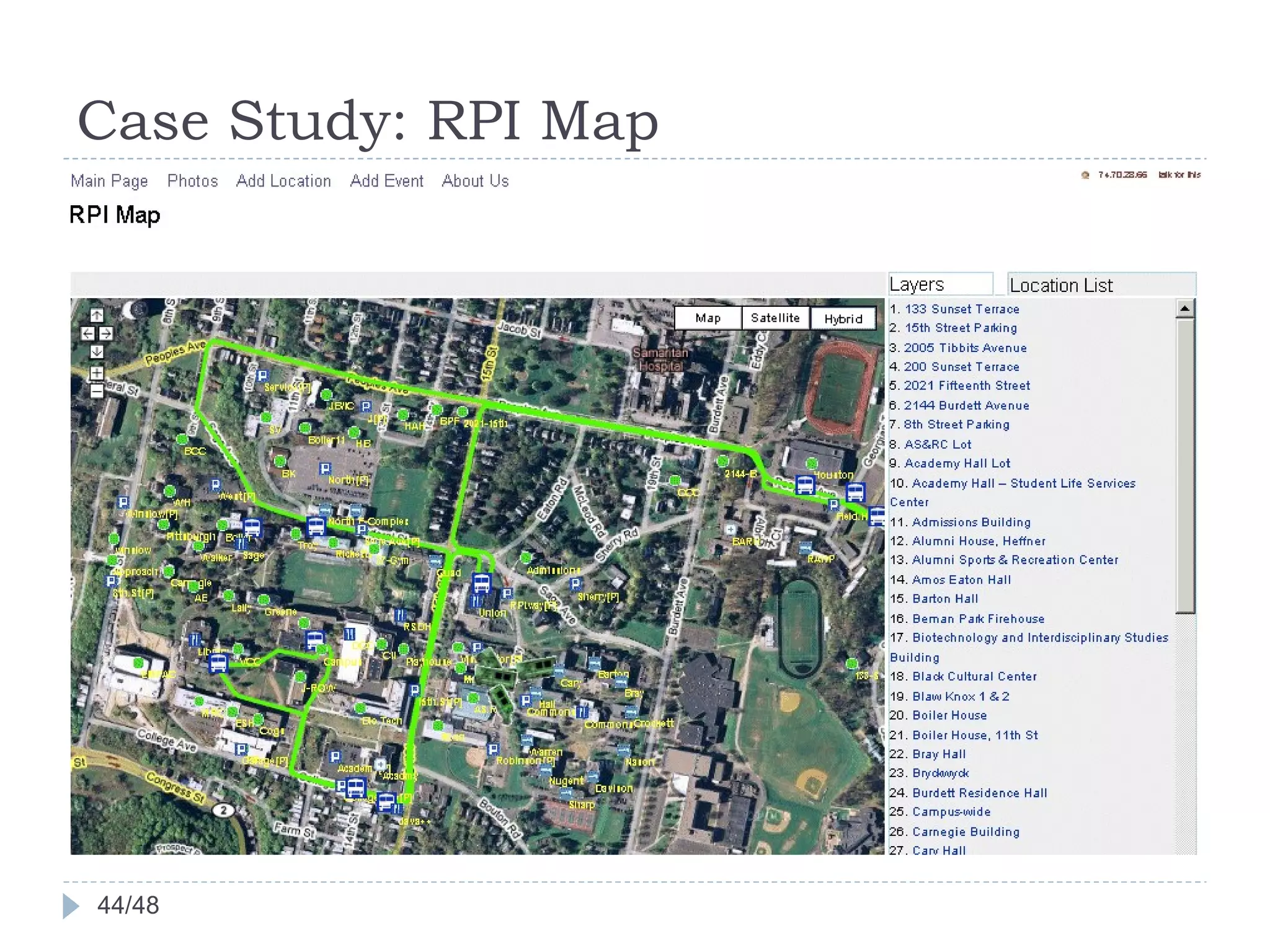Click the dining icon near Commons
The width and height of the screenshot is (1270, 952).
[582, 712]
